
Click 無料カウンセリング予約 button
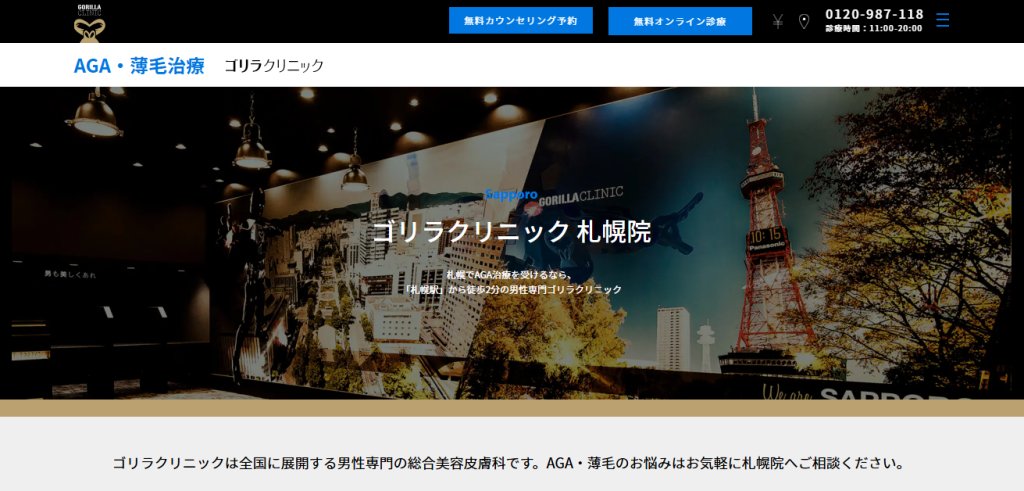tap(520, 21)
